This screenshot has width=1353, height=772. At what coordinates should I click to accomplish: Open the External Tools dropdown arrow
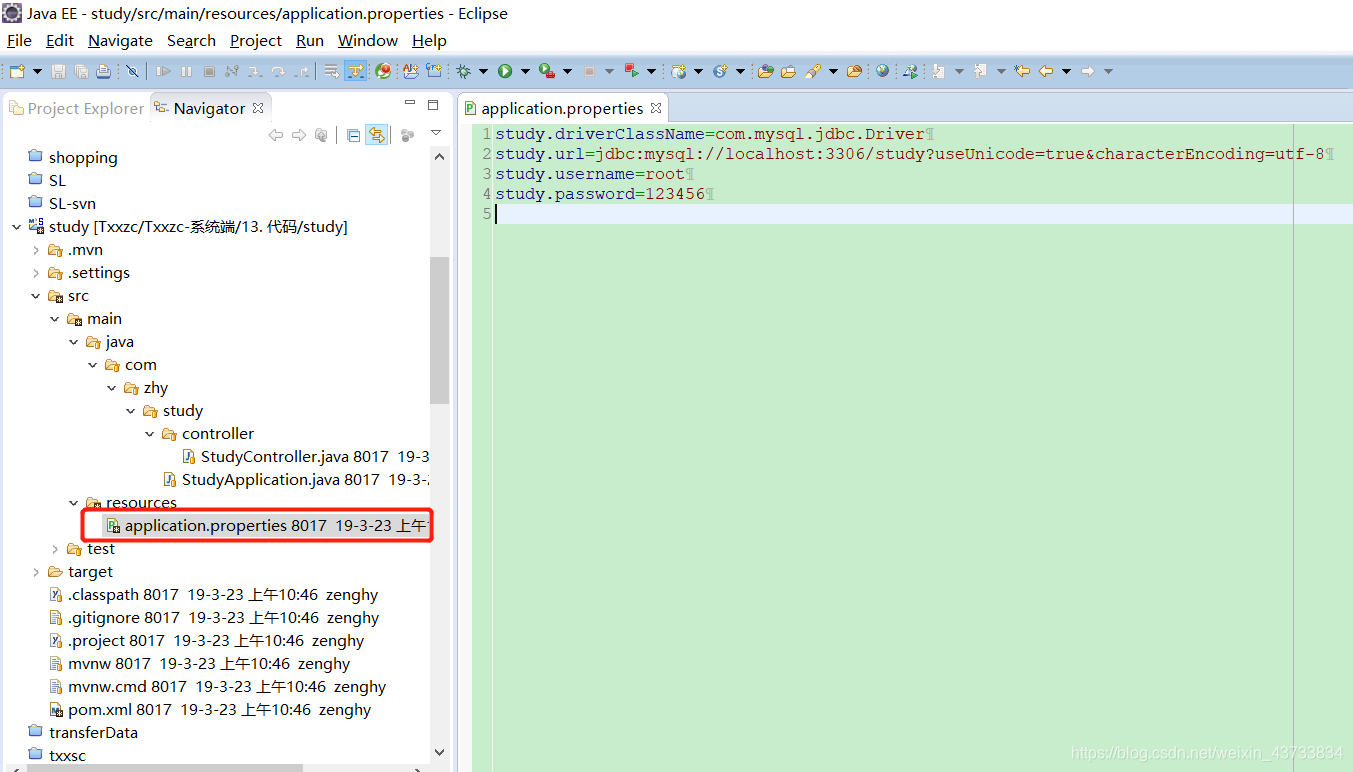tap(567, 71)
